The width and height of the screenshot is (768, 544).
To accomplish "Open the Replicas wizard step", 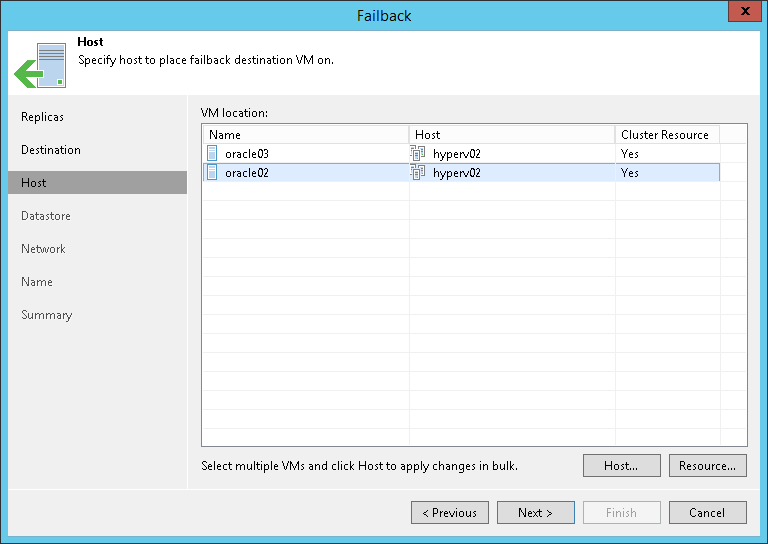I will point(42,117).
